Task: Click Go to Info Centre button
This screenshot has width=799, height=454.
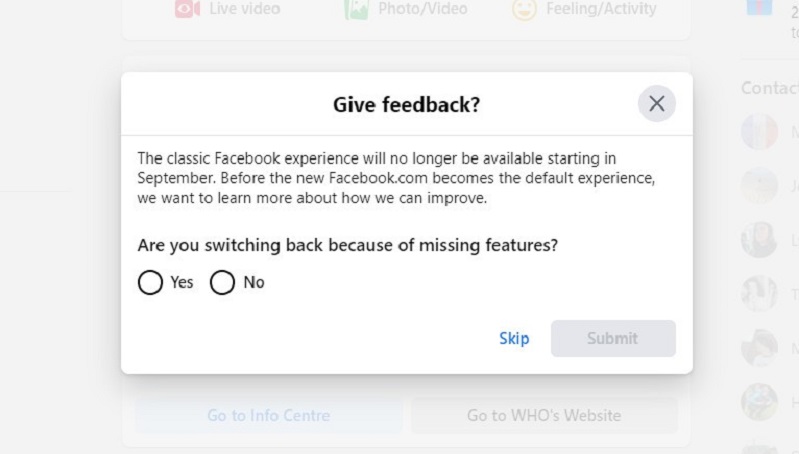Action: [x=268, y=415]
